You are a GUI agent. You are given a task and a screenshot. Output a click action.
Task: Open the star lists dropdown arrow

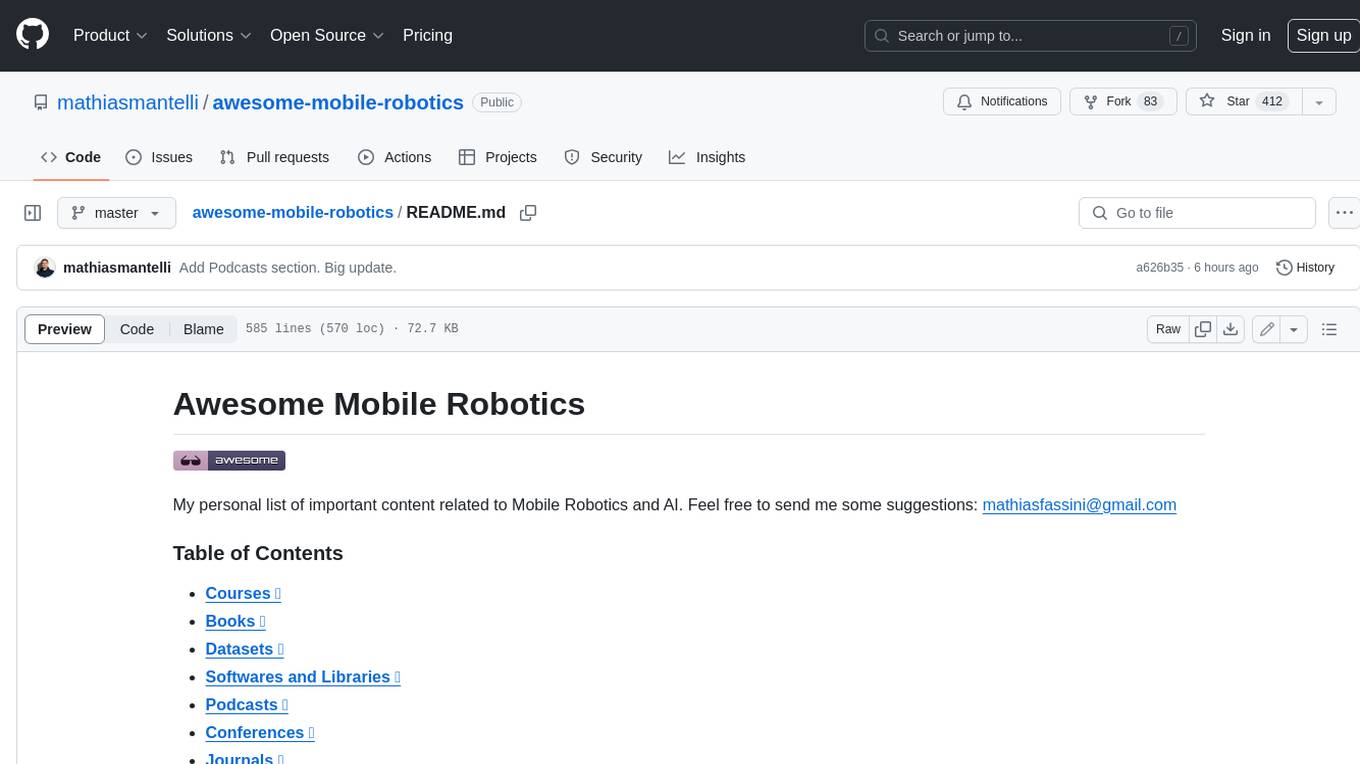(x=1319, y=101)
